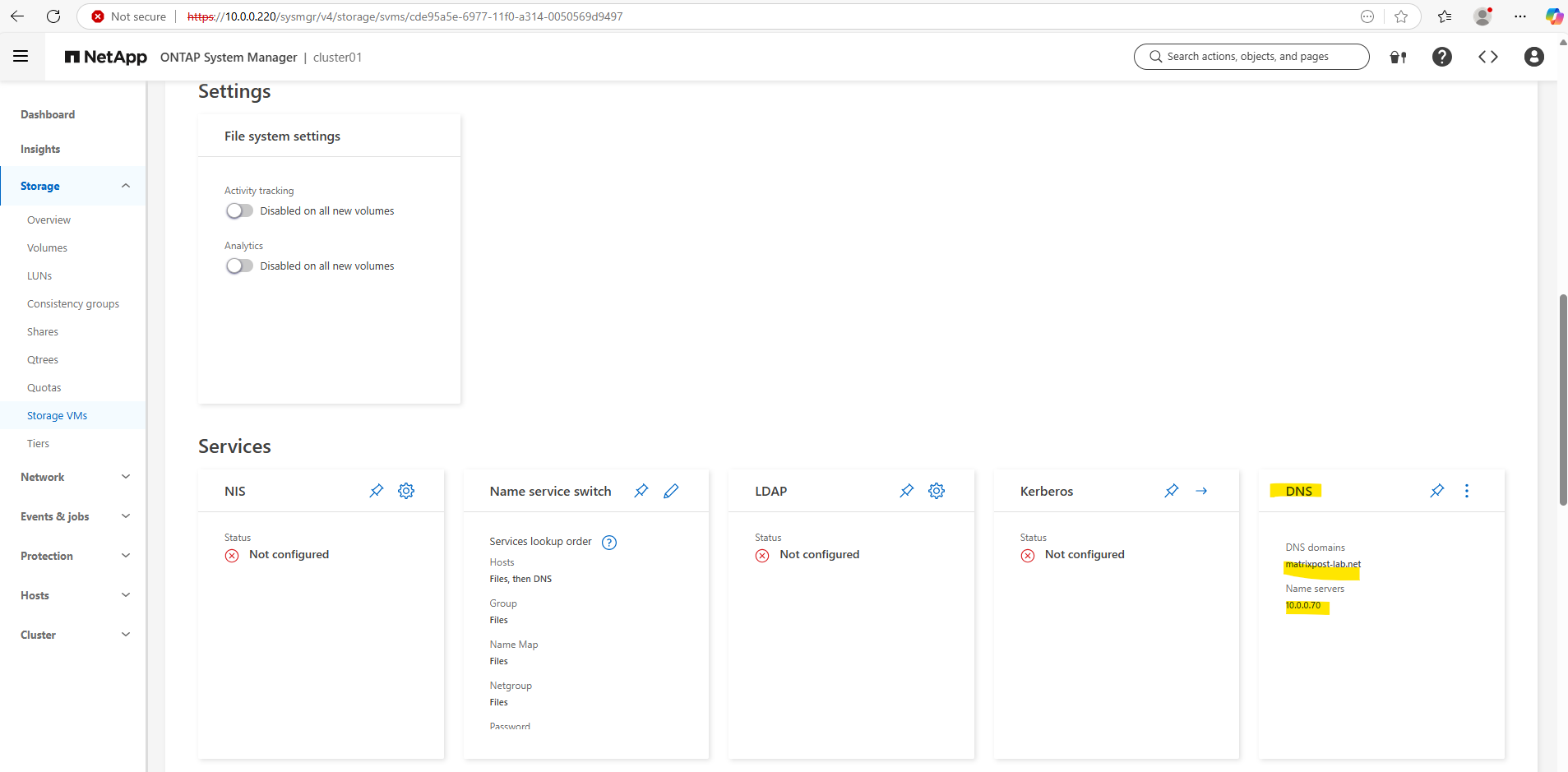This screenshot has width=1568, height=772.
Task: Click the search actions, objects, pages field
Action: tap(1251, 57)
